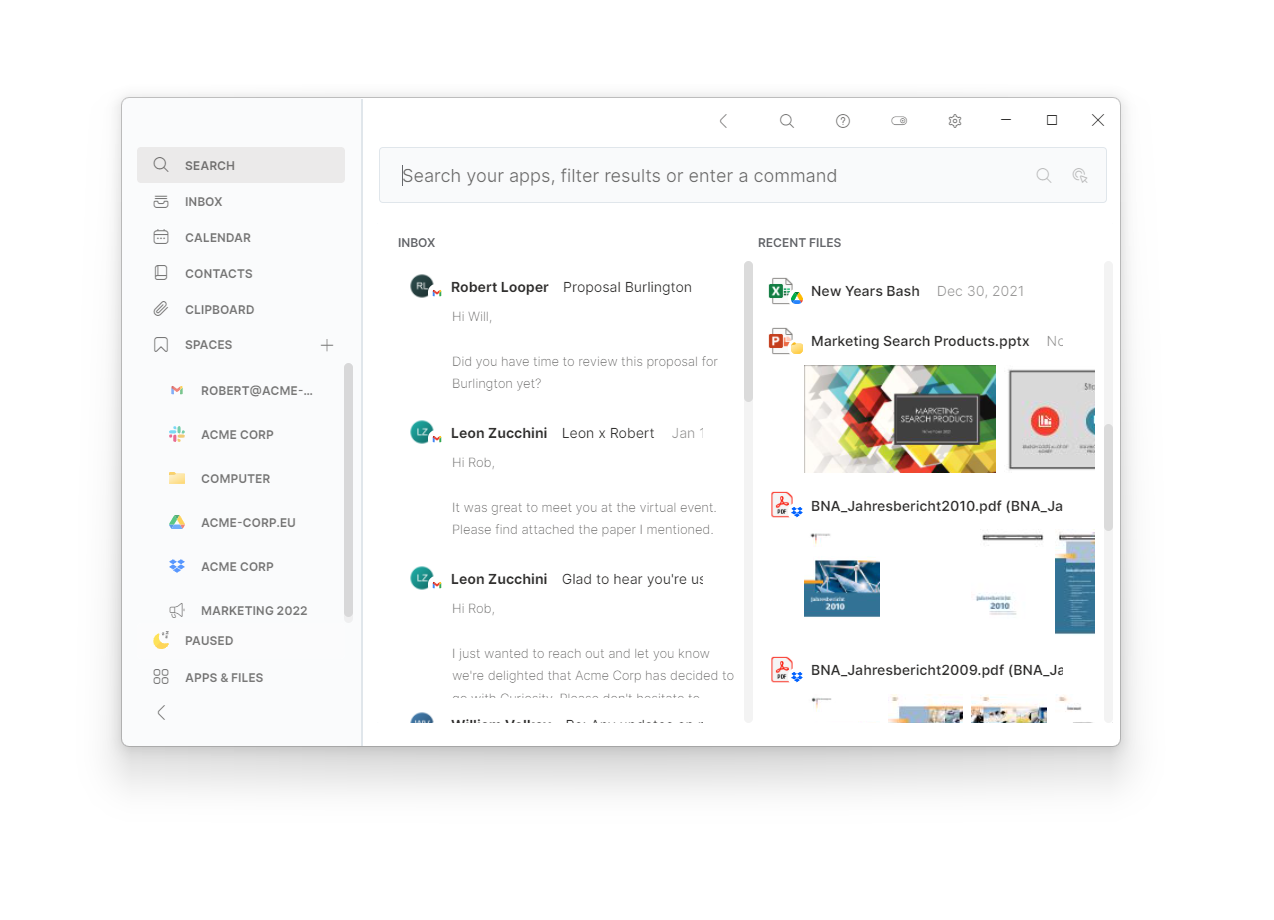Viewport: 1274px width, 920px height.
Task: Open Robert Looper Proposal Burlington email
Action: (x=570, y=287)
